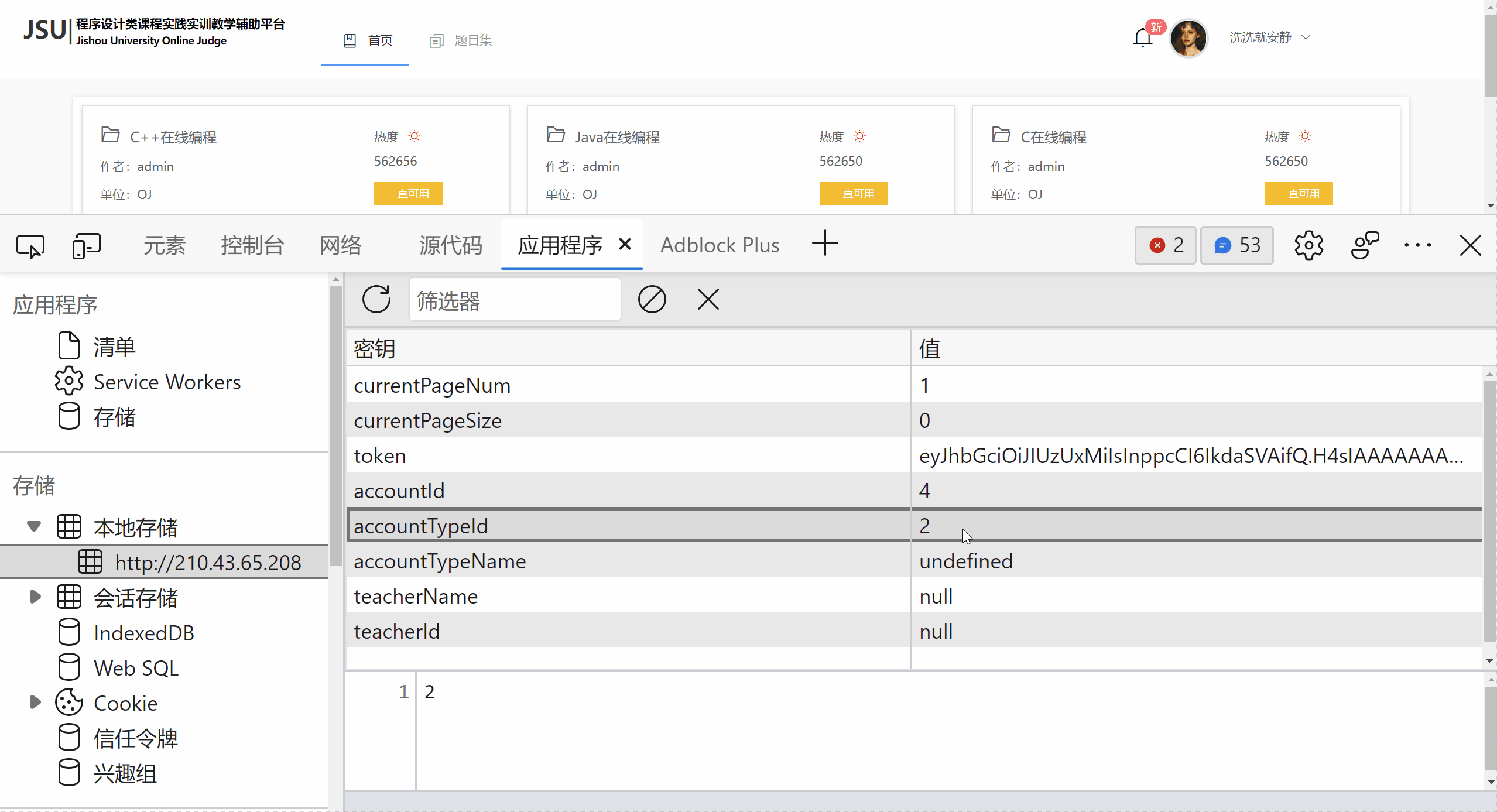Collapse the 本地存储 tree

(x=33, y=526)
